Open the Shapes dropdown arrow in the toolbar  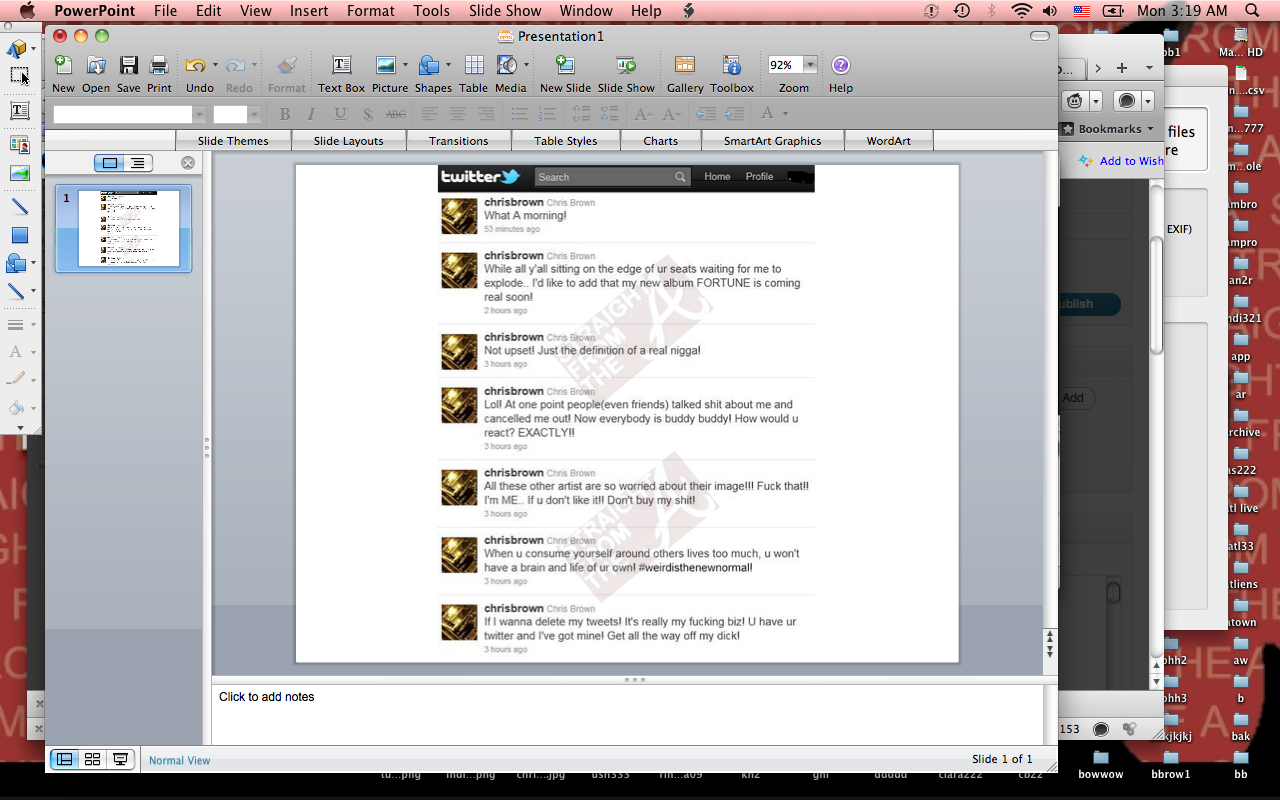[x=448, y=65]
